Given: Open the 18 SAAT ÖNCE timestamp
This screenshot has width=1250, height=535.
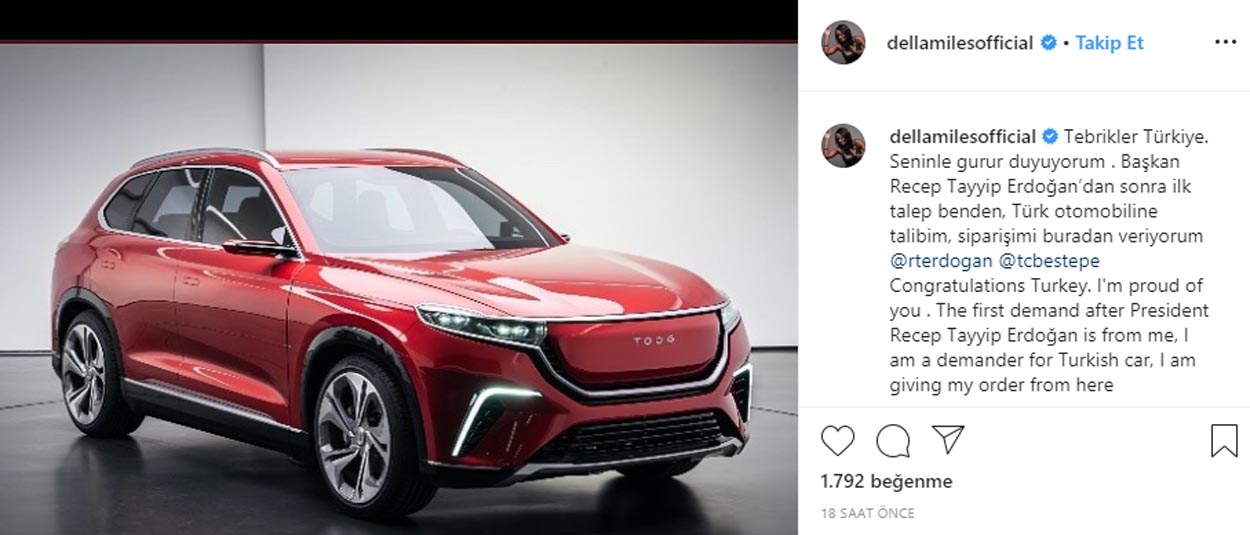Looking at the screenshot, I should click(867, 513).
